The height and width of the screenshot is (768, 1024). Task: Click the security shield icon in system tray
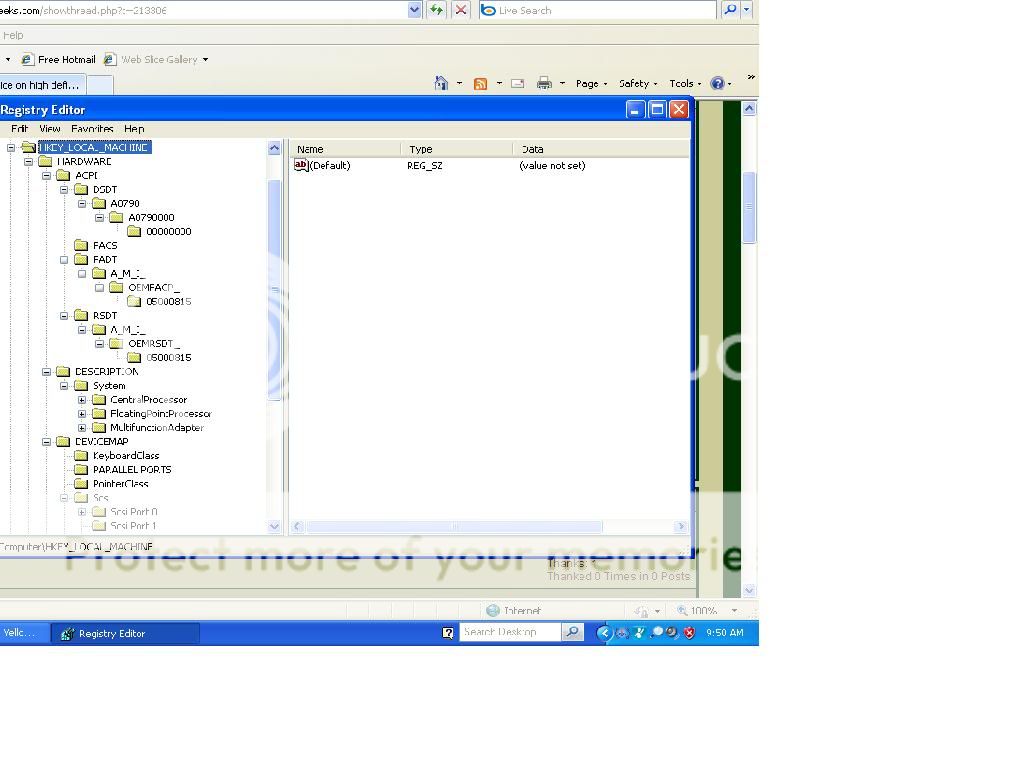pos(689,632)
